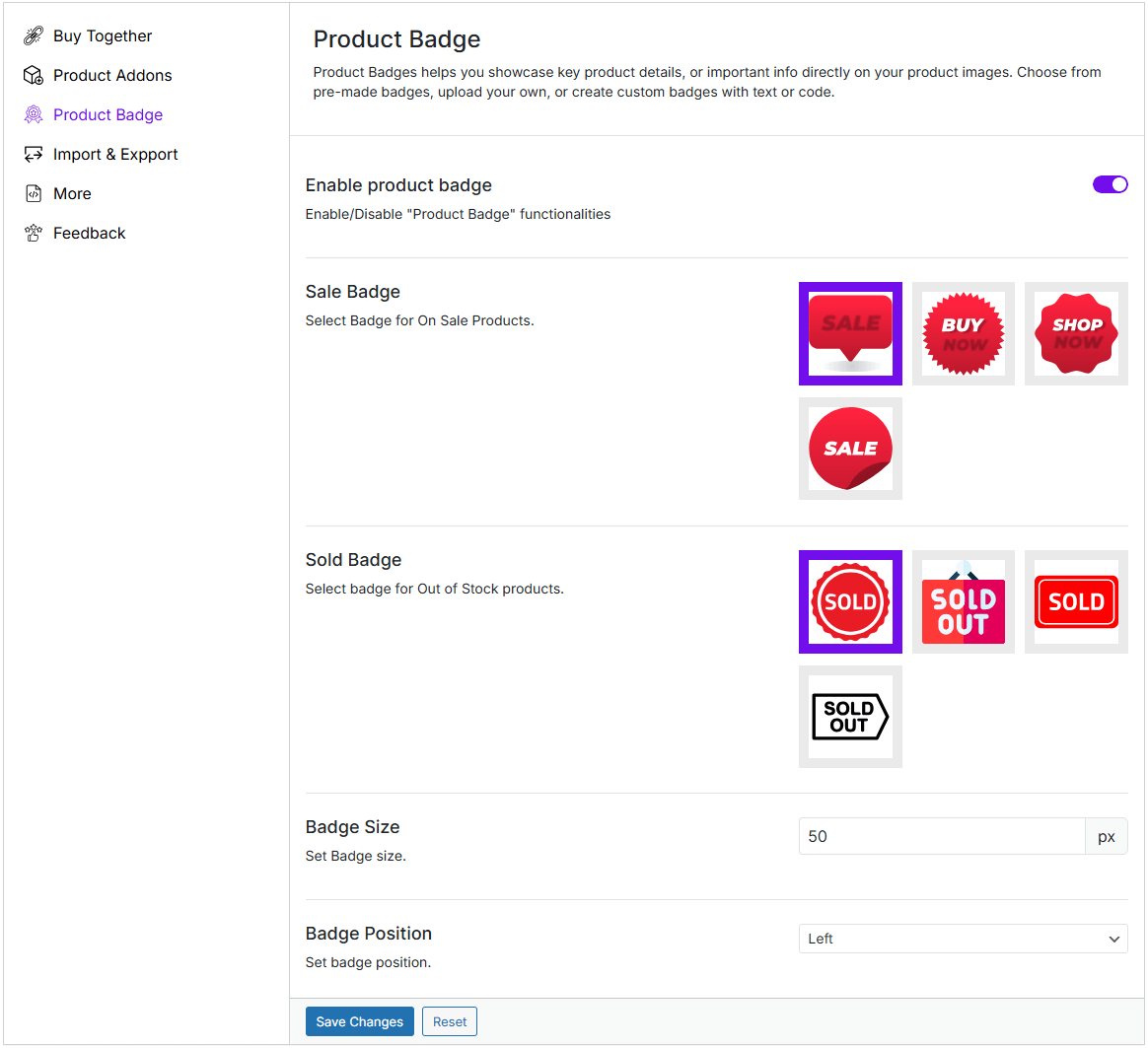Click the dropdown chevron next to Left
The height and width of the screenshot is (1048, 1148).
(1114, 938)
